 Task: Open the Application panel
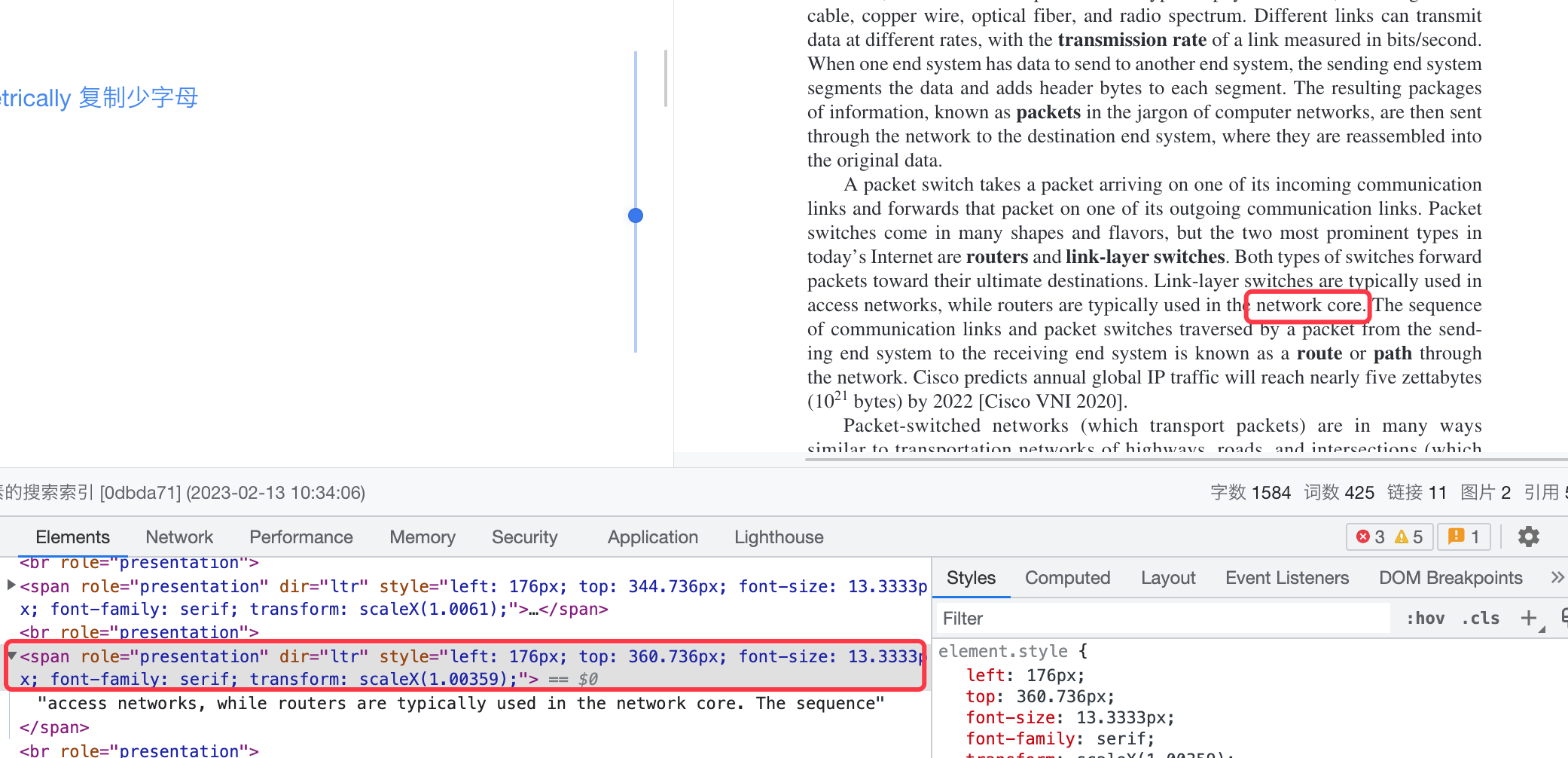651,536
